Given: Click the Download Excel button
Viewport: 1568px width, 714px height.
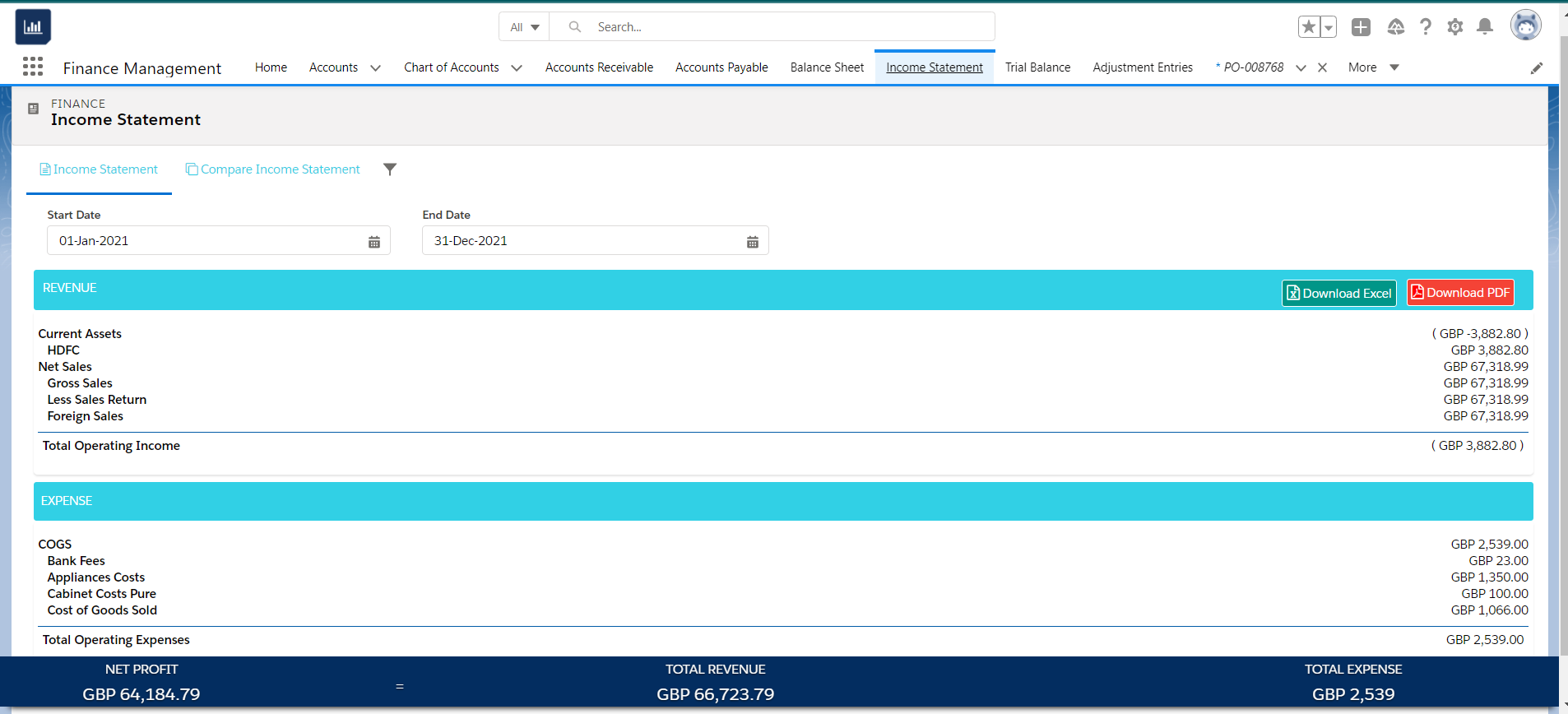Looking at the screenshot, I should (1338, 294).
